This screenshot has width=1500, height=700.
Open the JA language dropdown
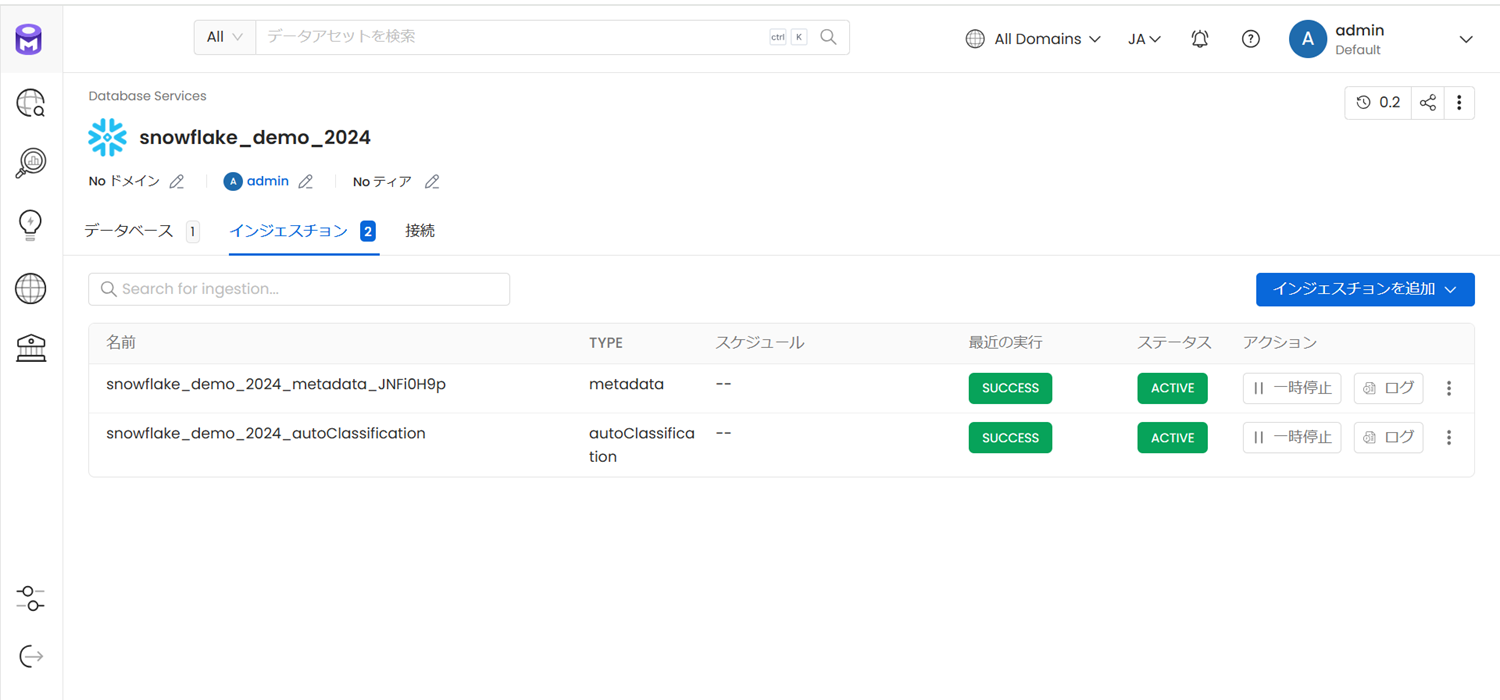click(1144, 39)
